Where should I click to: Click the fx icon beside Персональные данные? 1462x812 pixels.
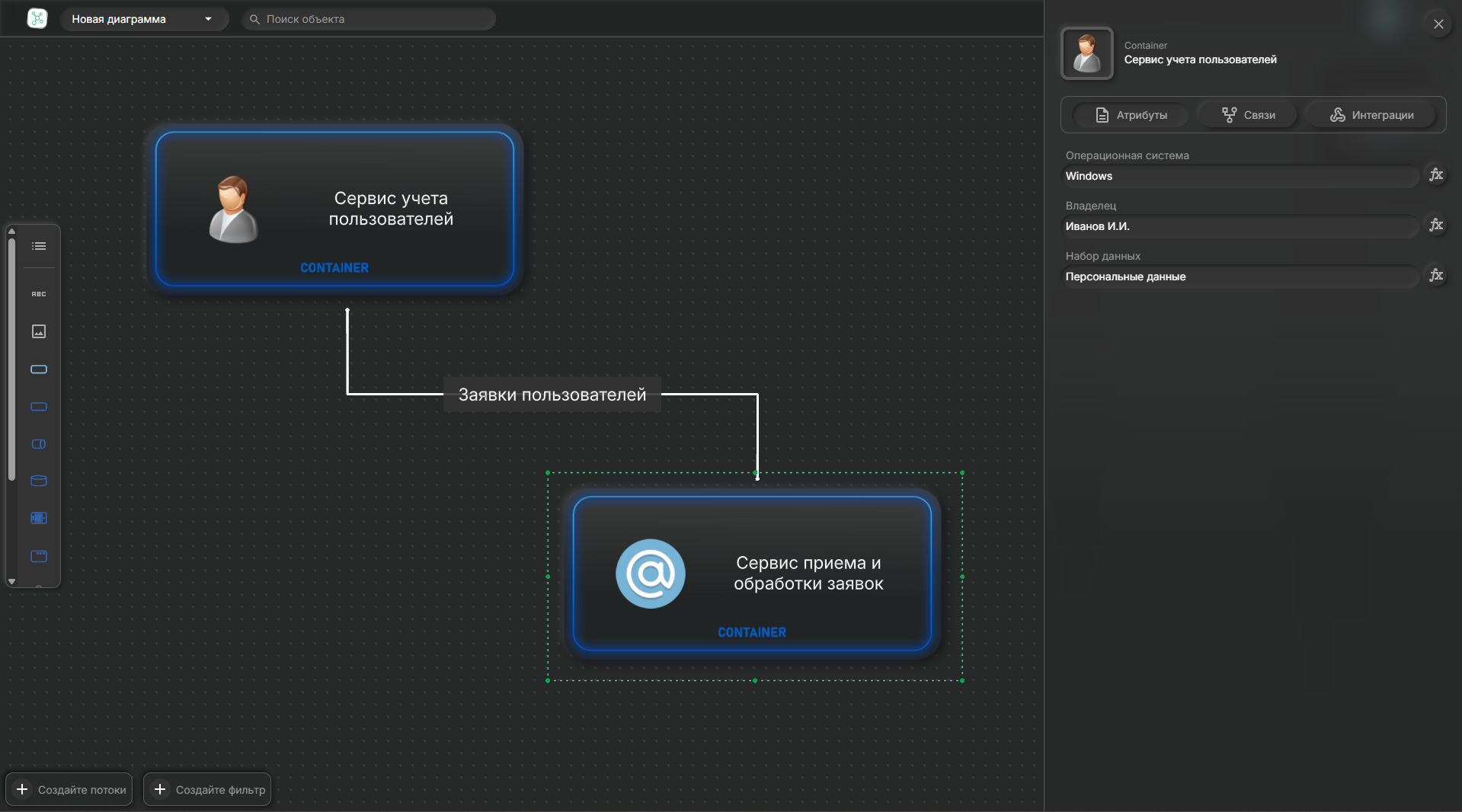(1436, 276)
